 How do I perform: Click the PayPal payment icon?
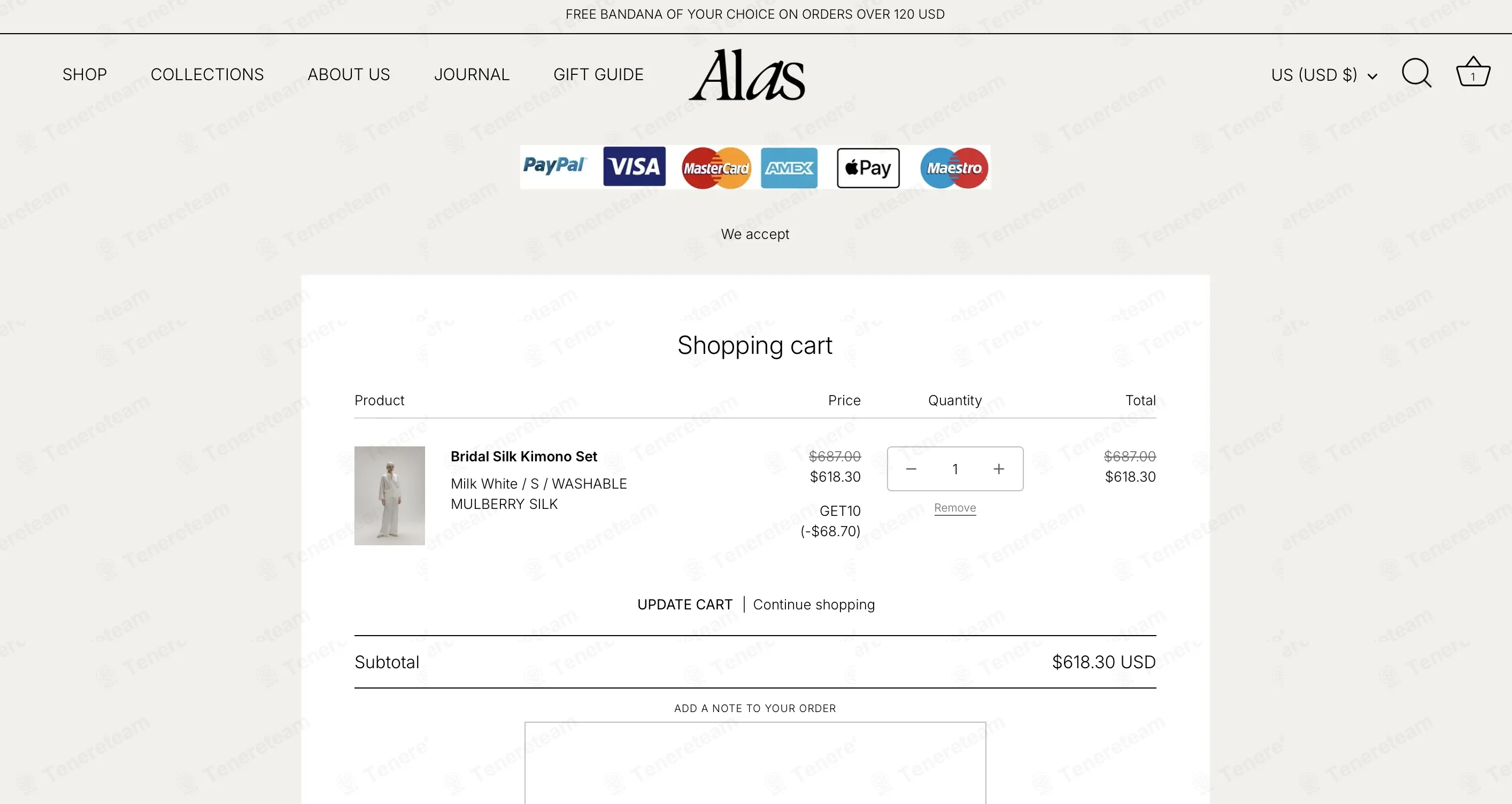(x=554, y=166)
